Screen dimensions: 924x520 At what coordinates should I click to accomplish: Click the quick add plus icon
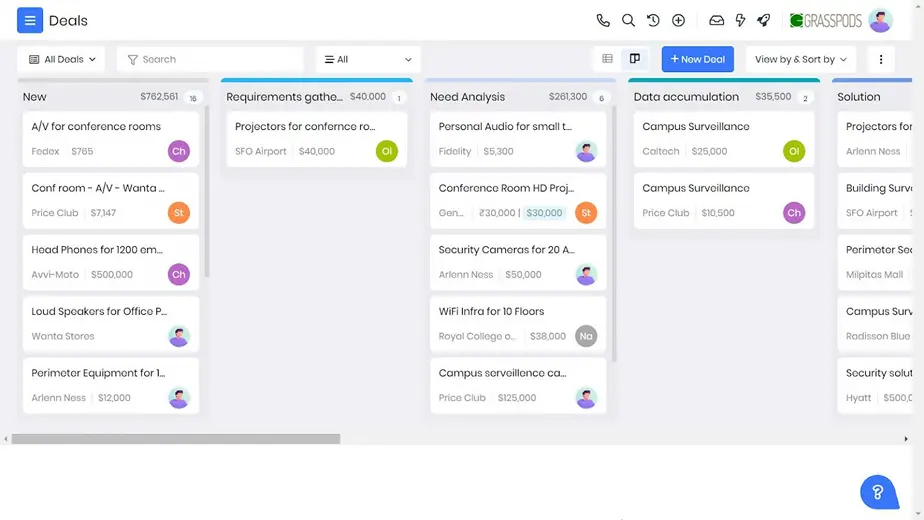tap(678, 20)
